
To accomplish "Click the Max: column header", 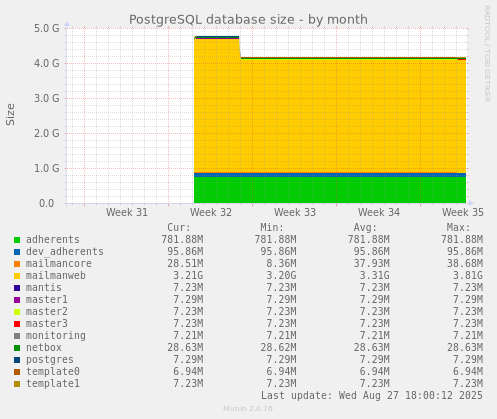I will pos(458,227).
